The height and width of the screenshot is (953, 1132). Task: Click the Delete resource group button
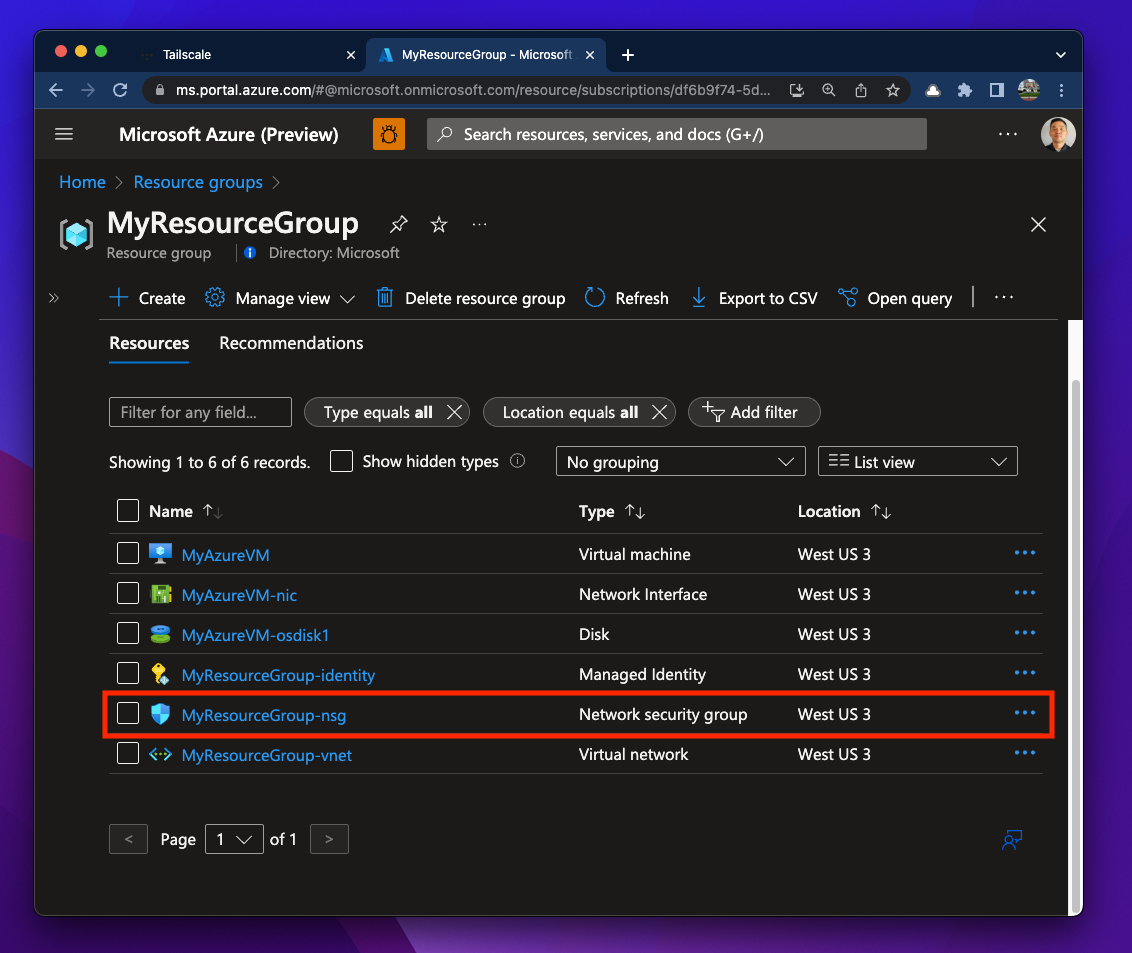[471, 298]
